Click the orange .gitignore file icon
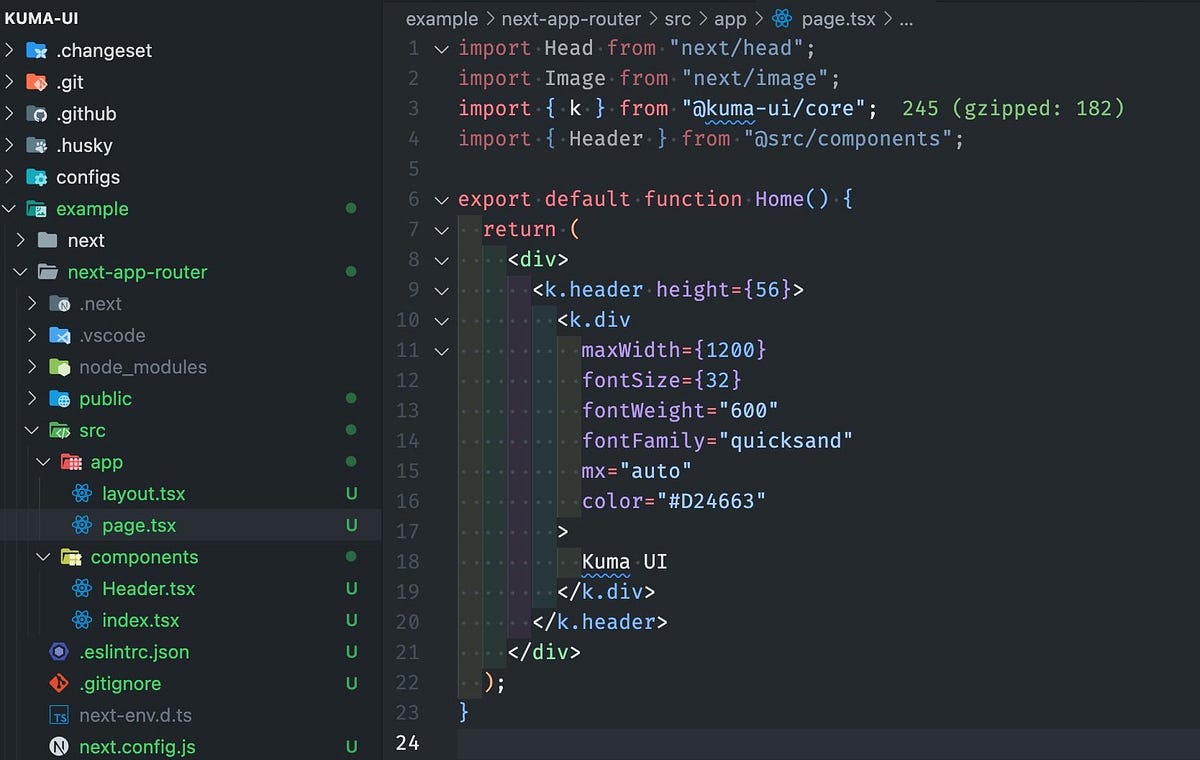This screenshot has height=760, width=1200. coord(58,683)
